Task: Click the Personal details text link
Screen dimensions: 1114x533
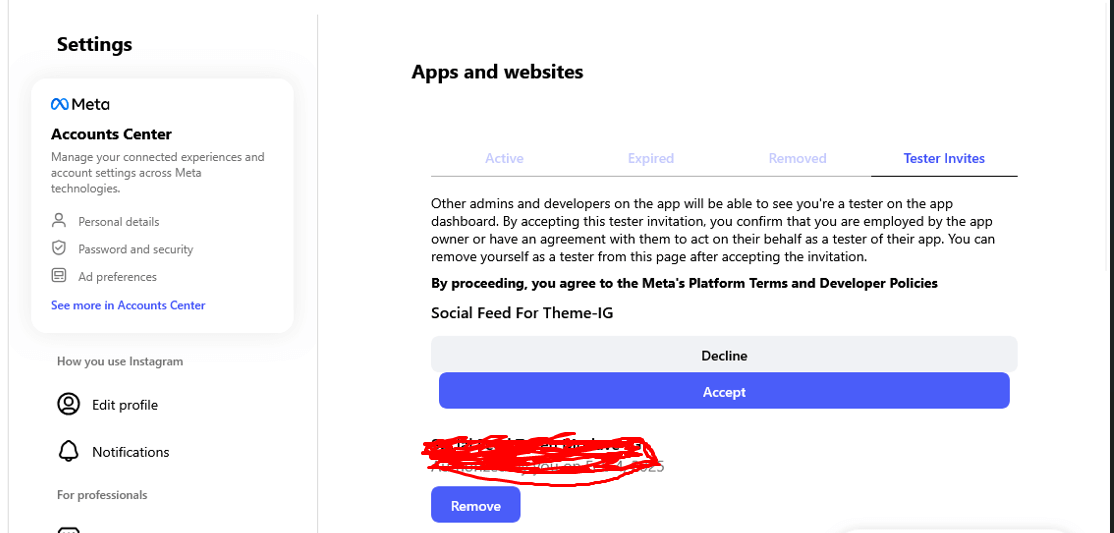Action: [x=119, y=222]
